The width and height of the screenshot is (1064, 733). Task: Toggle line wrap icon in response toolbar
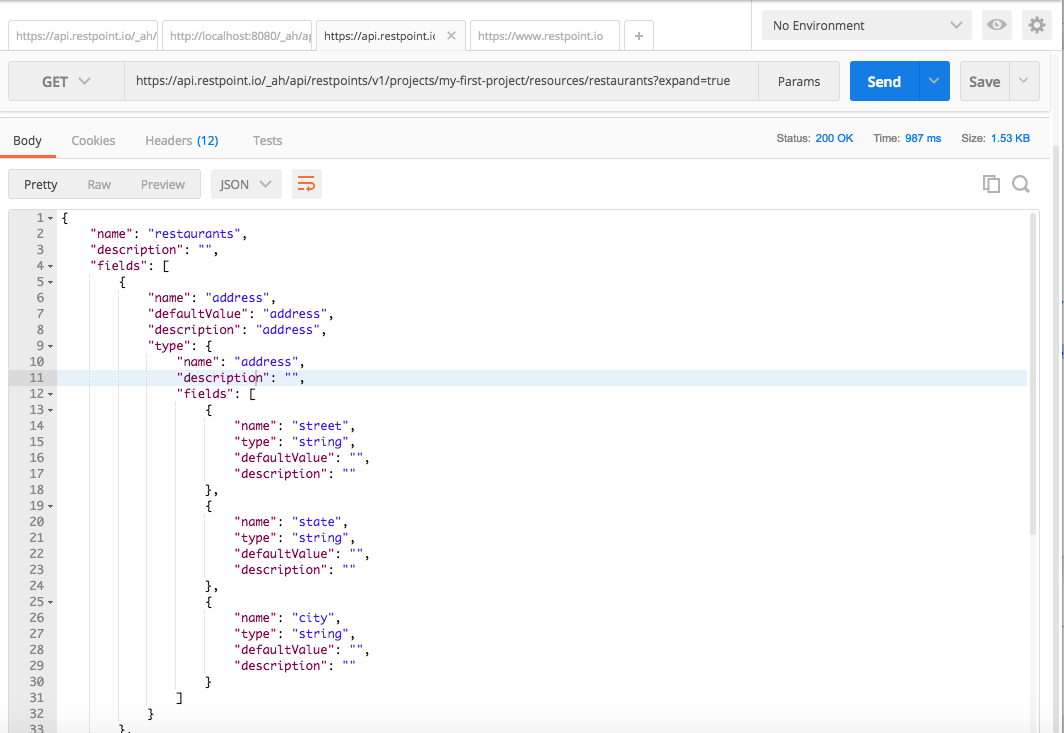[x=307, y=184]
